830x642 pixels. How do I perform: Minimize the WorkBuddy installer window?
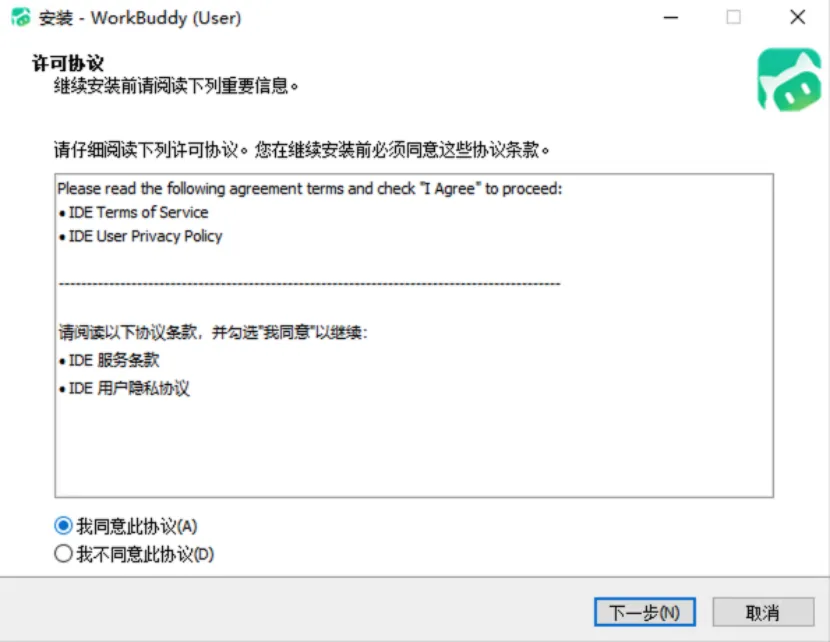tap(671, 17)
